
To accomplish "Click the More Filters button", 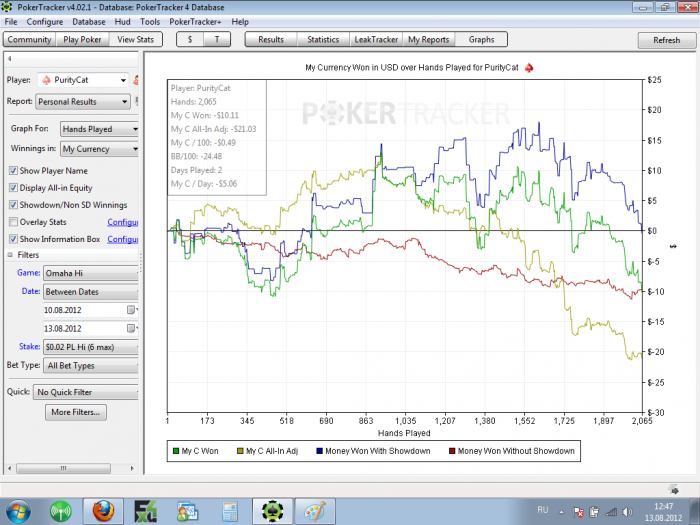I will (x=75, y=412).
